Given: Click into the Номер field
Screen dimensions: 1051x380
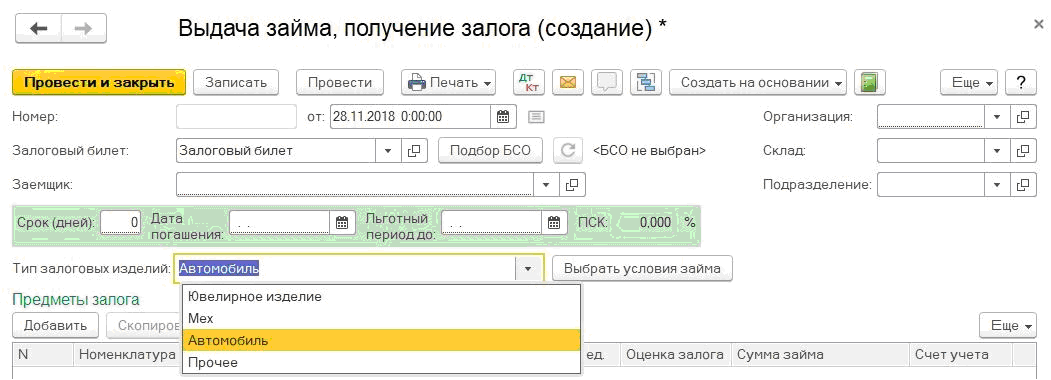Looking at the screenshot, I should 236,117.
